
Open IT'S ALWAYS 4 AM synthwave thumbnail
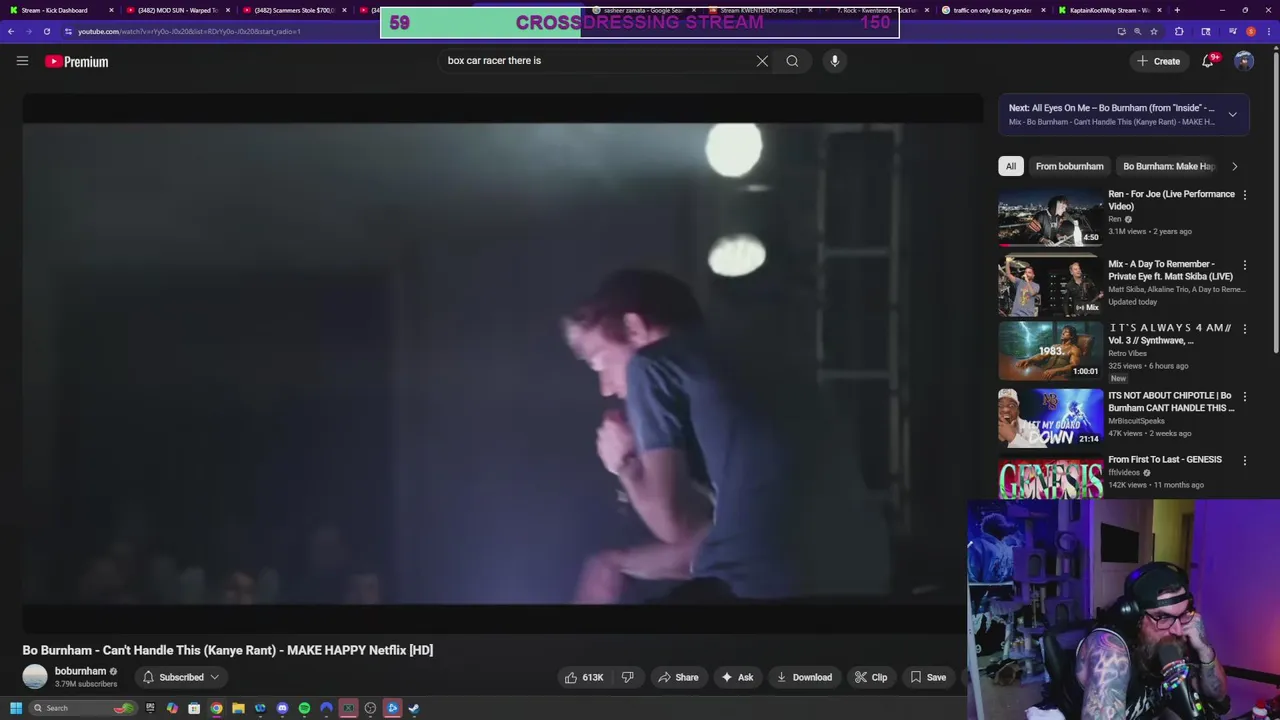coord(1050,350)
